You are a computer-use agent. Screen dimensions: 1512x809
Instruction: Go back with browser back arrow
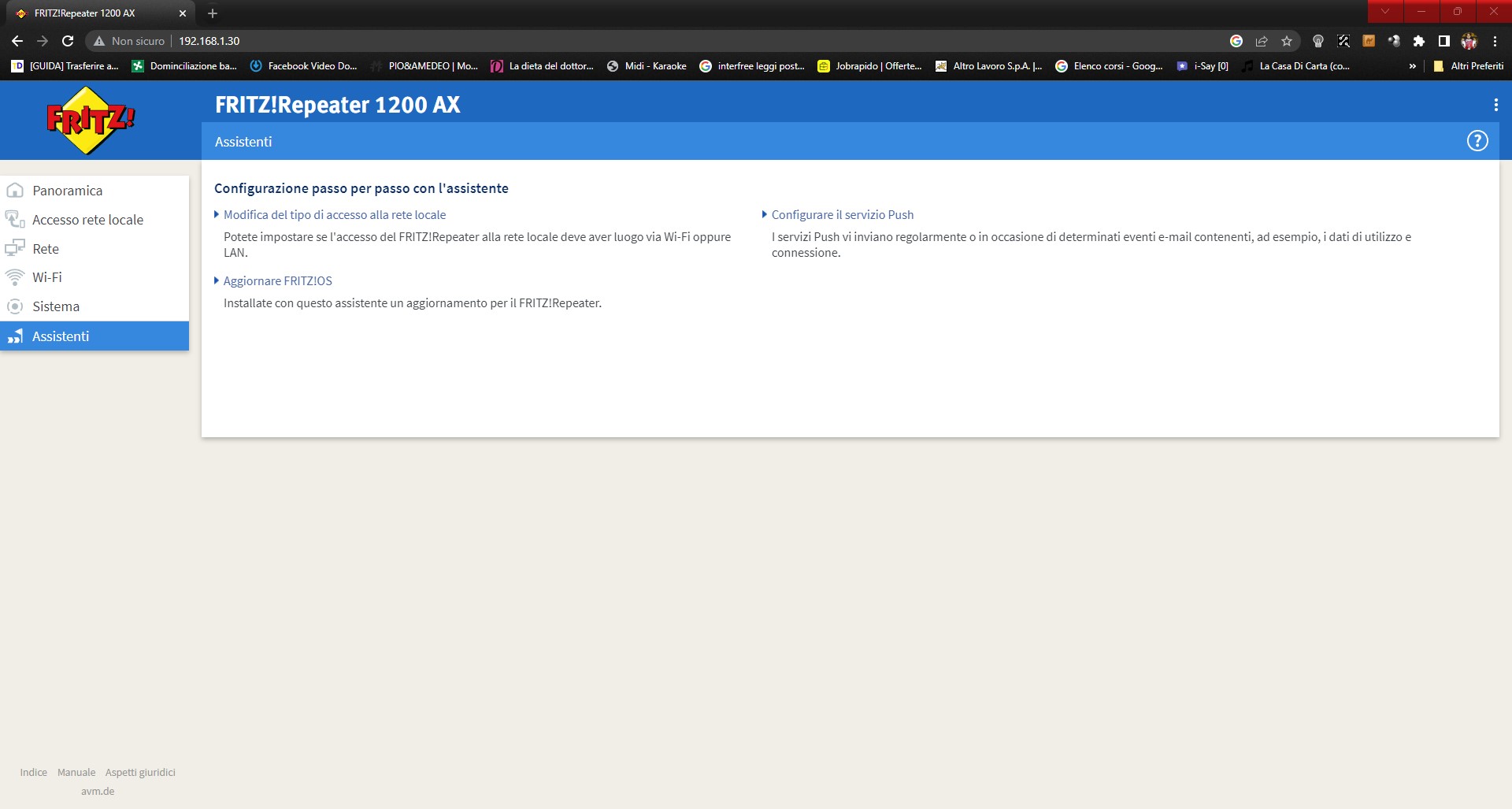[x=17, y=41]
